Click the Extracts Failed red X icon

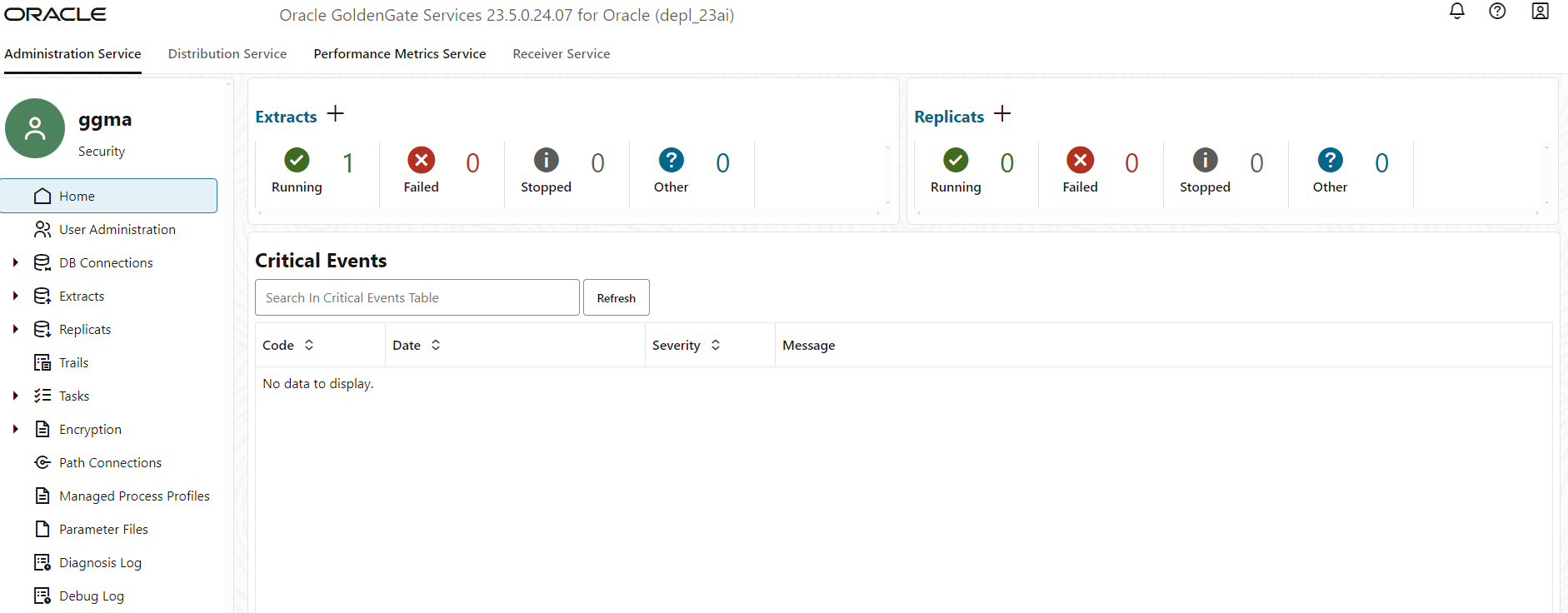422,160
